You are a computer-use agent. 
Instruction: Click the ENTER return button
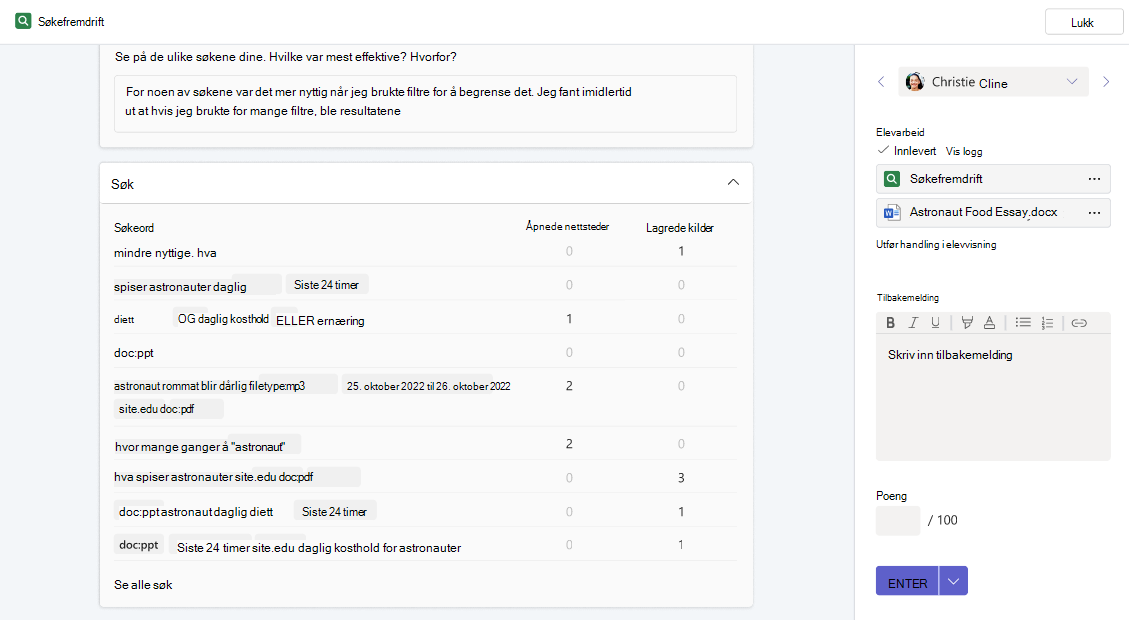pos(907,581)
